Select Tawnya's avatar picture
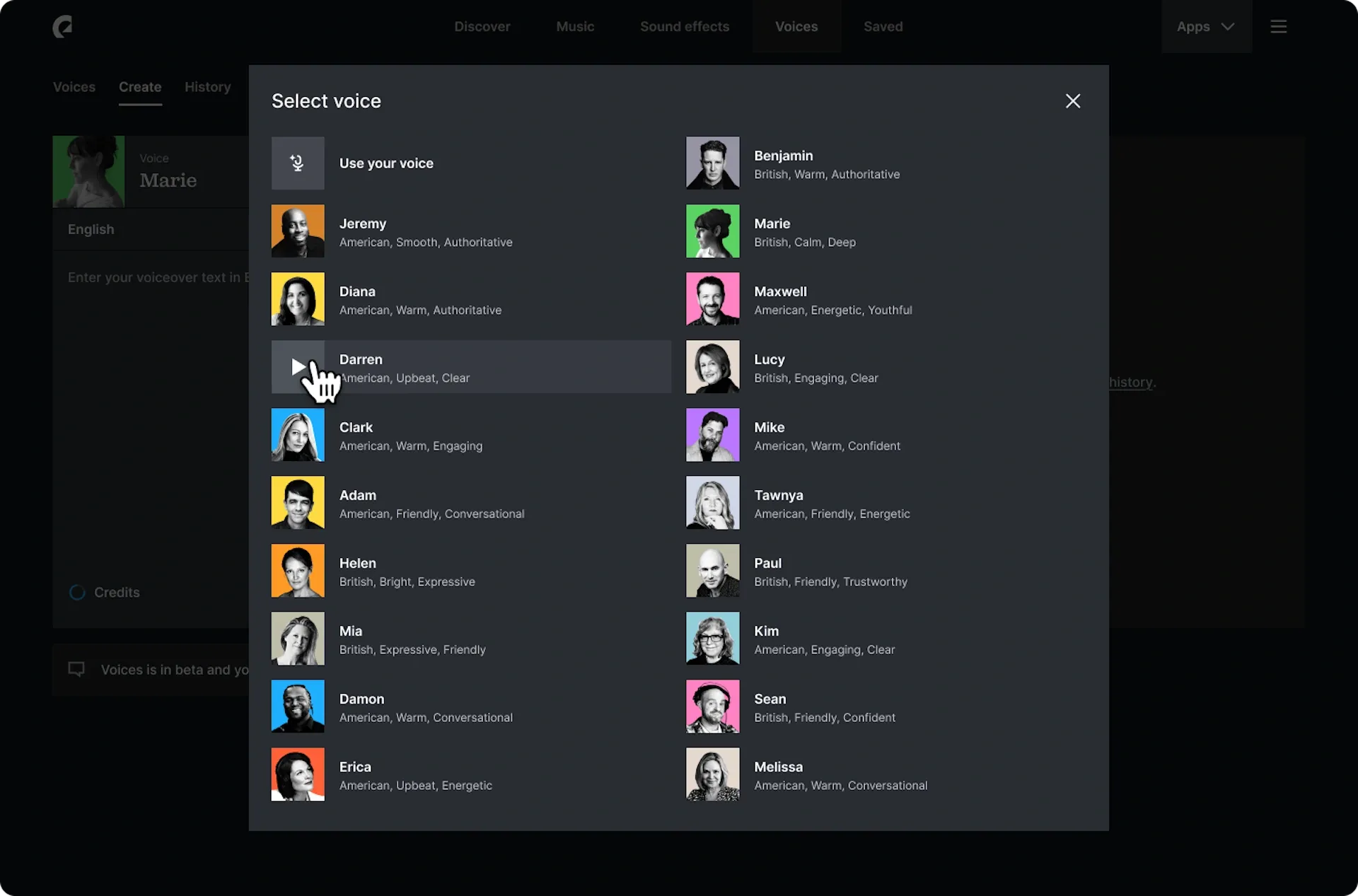Screen dimensions: 1358x896 click(x=712, y=502)
